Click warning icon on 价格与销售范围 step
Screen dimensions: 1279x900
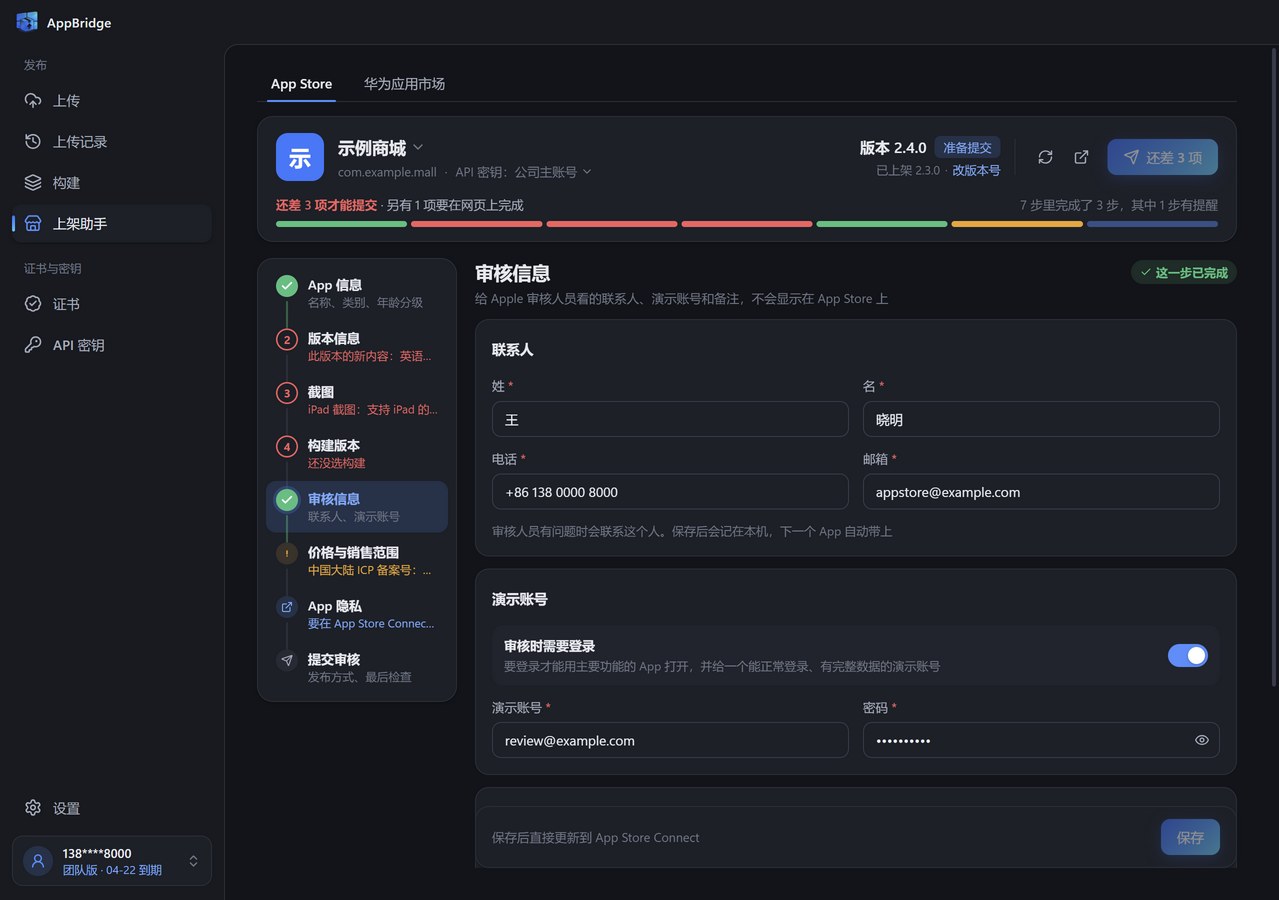tap(287, 553)
